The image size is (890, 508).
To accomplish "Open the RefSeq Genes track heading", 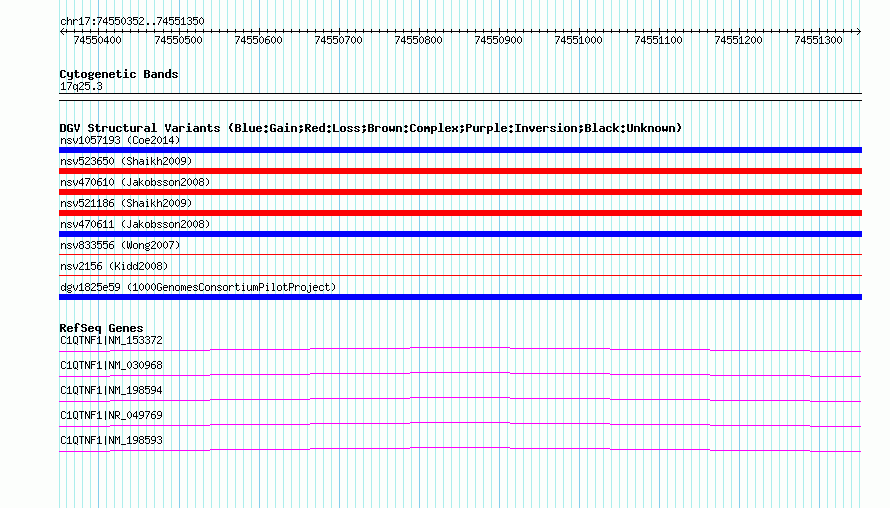I will tap(101, 328).
